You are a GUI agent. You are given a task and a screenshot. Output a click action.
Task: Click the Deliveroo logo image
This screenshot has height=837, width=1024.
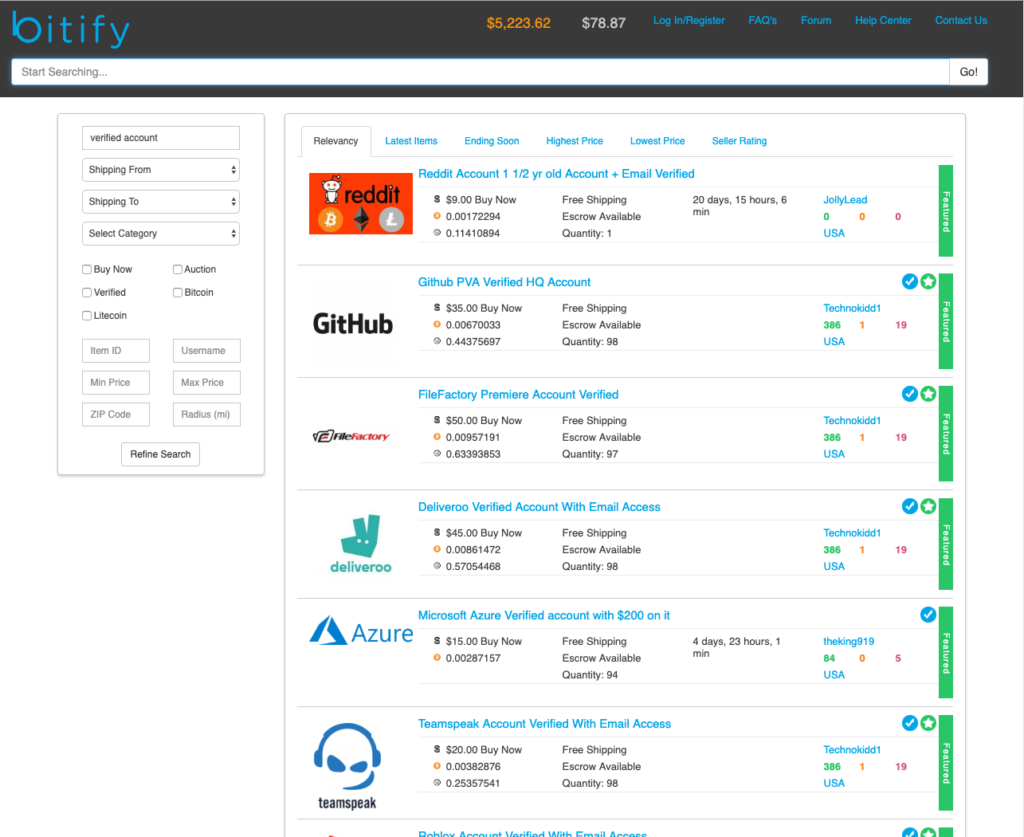(x=360, y=544)
